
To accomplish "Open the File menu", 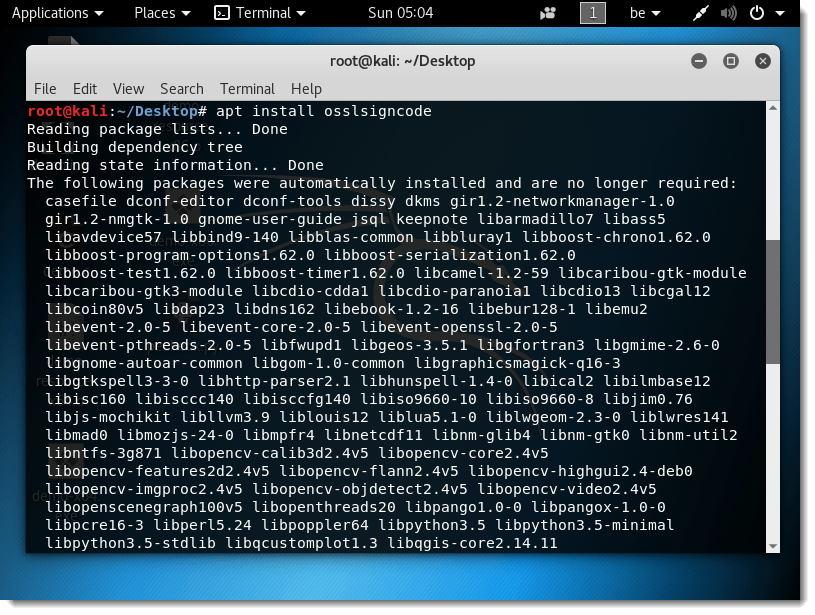I will click(45, 88).
